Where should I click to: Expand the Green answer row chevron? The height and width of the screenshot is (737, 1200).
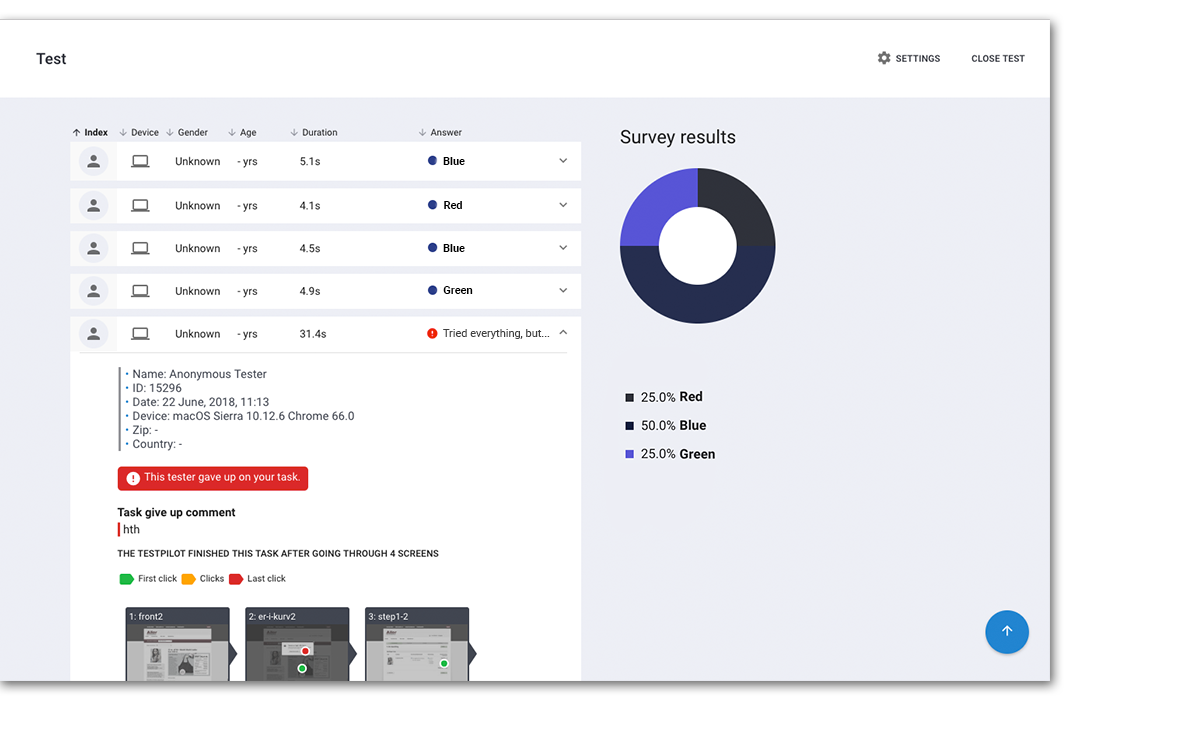point(563,290)
